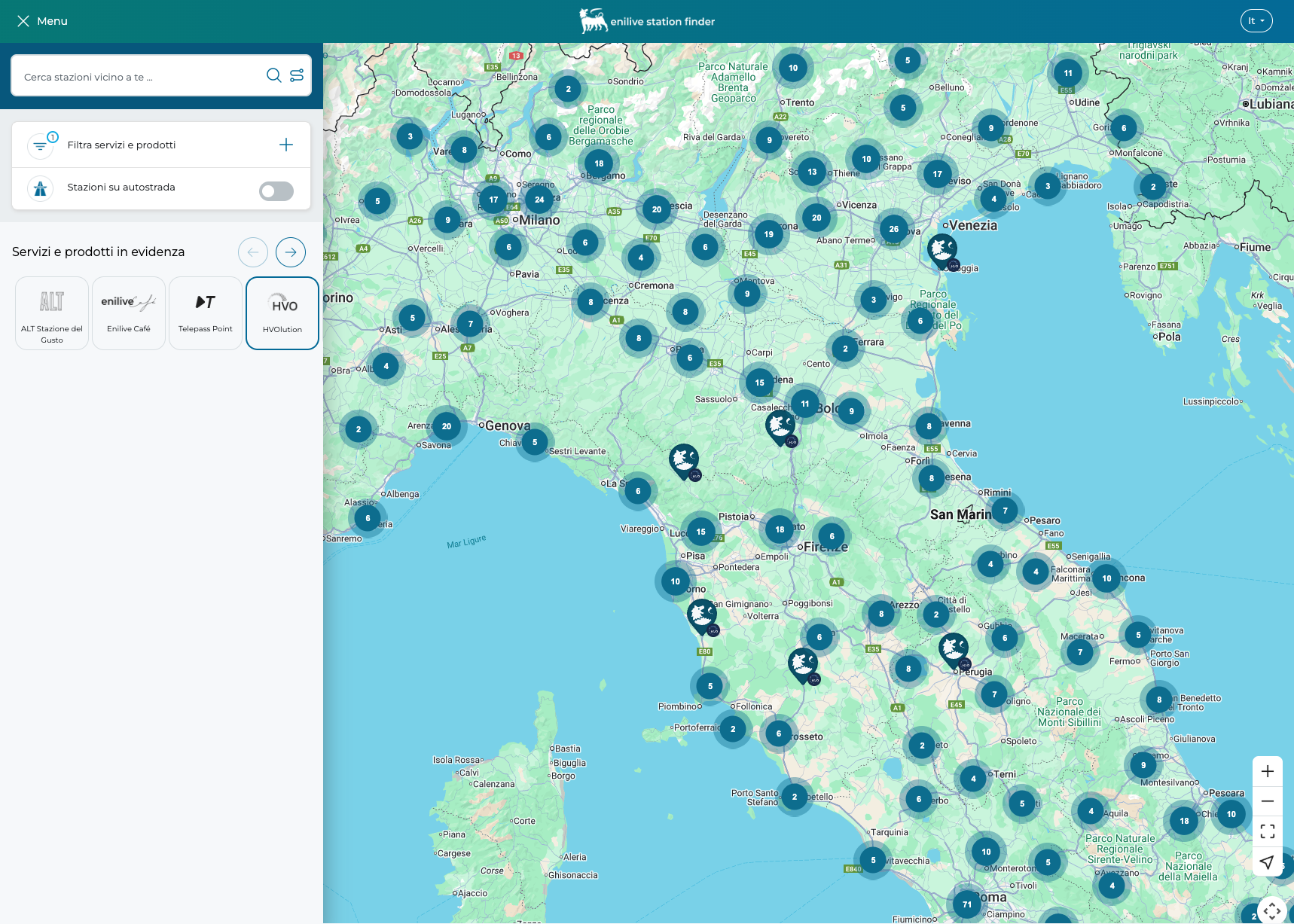1294x924 pixels.
Task: Zoom out using the minus map control
Action: [x=1268, y=800]
